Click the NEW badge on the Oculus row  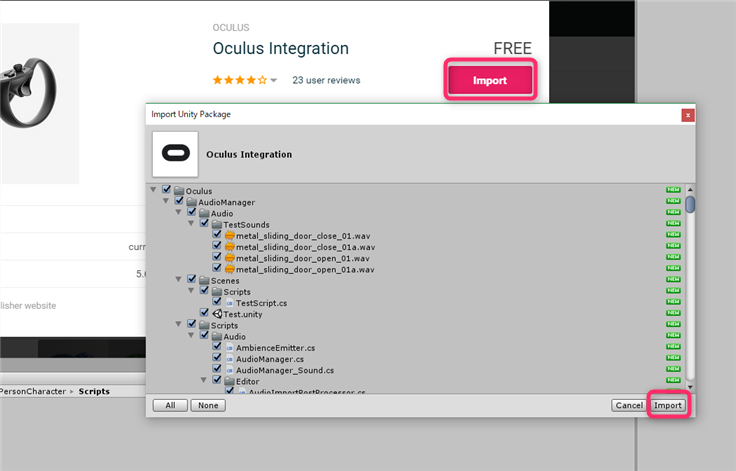[673, 190]
